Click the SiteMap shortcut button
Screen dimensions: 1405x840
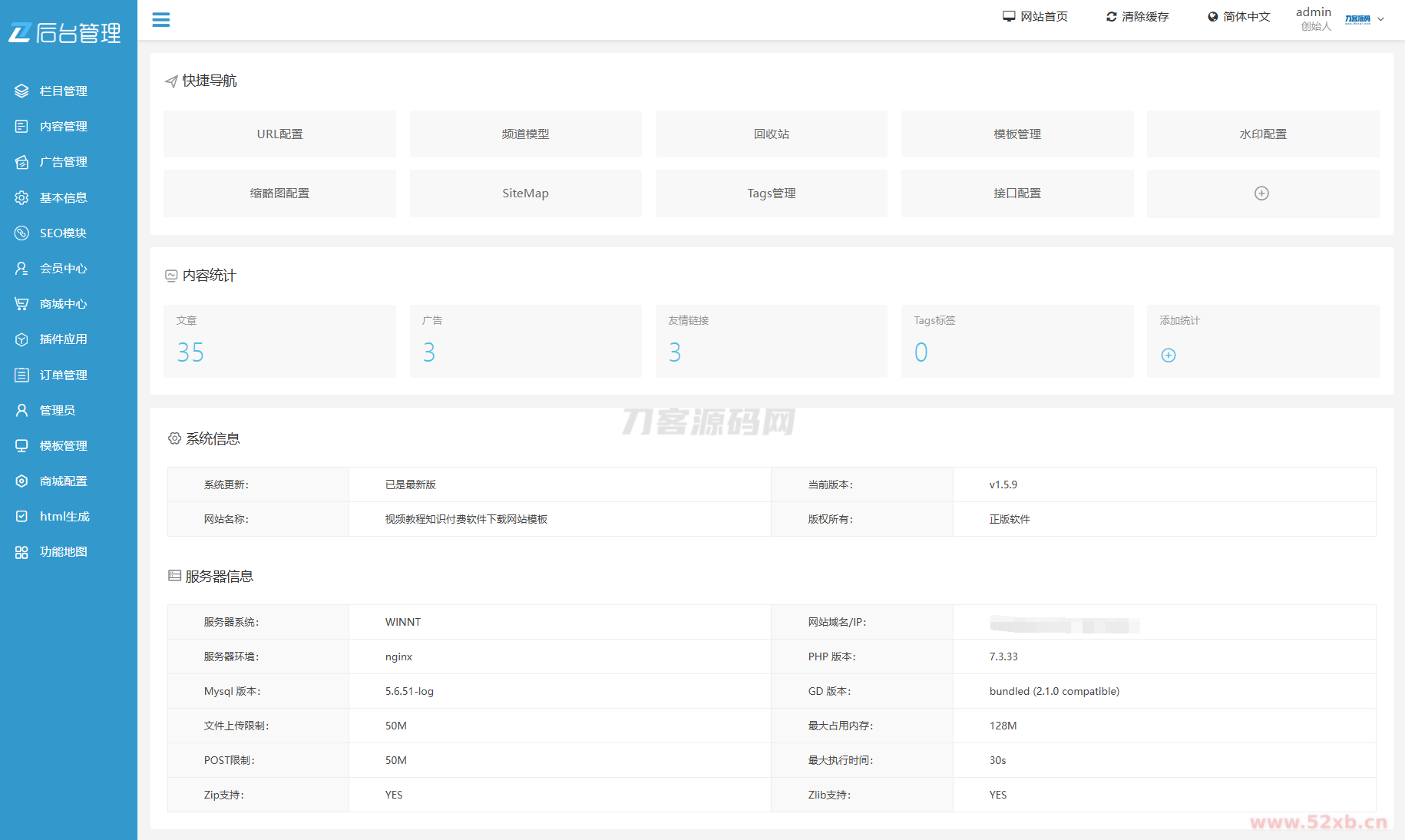[525, 193]
